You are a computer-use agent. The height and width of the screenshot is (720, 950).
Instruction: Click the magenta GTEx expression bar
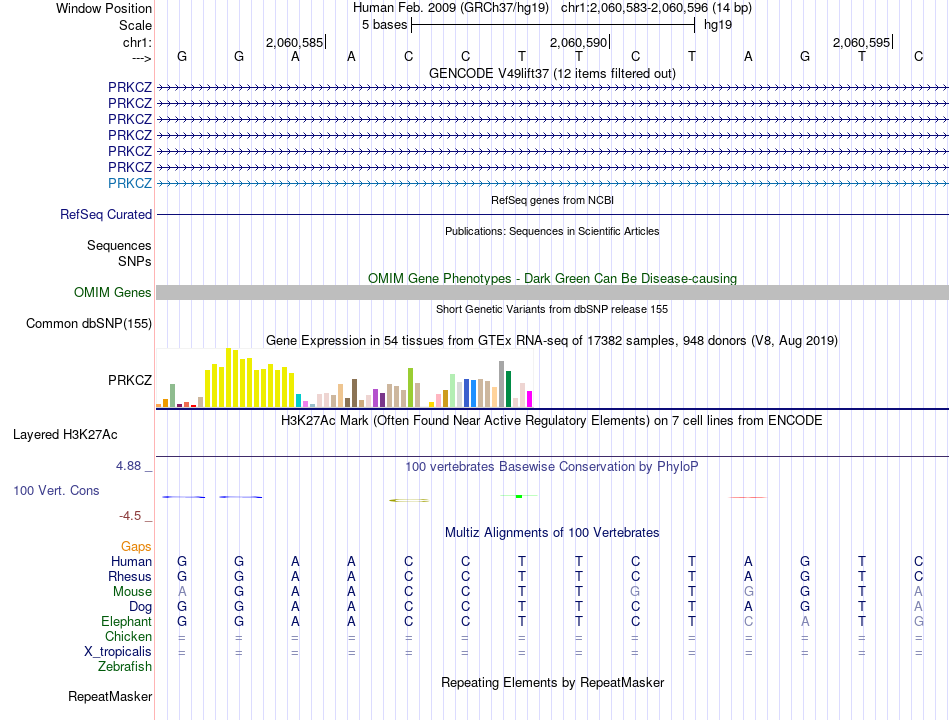click(530, 399)
